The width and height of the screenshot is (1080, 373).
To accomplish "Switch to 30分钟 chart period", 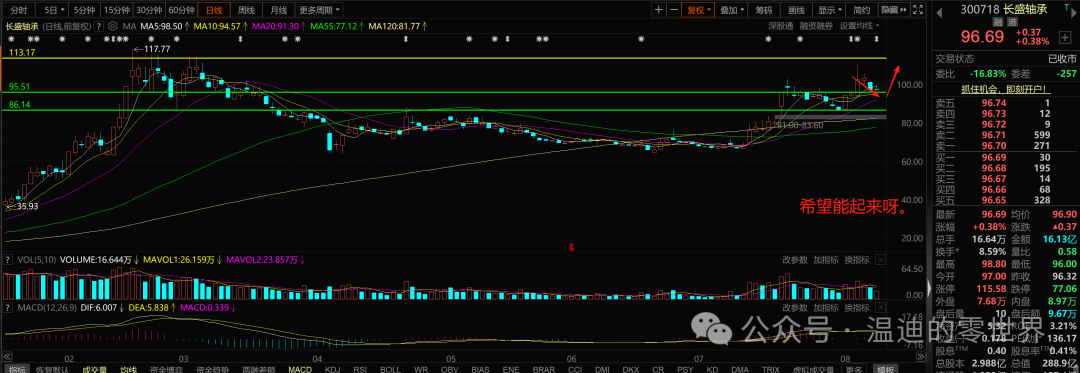I will [149, 10].
